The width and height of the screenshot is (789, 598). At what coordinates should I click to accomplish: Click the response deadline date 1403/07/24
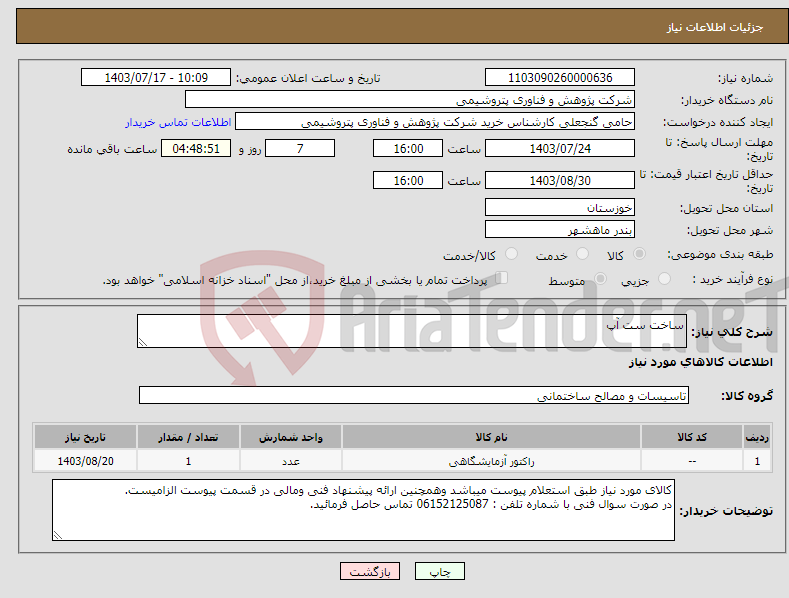[x=560, y=148]
